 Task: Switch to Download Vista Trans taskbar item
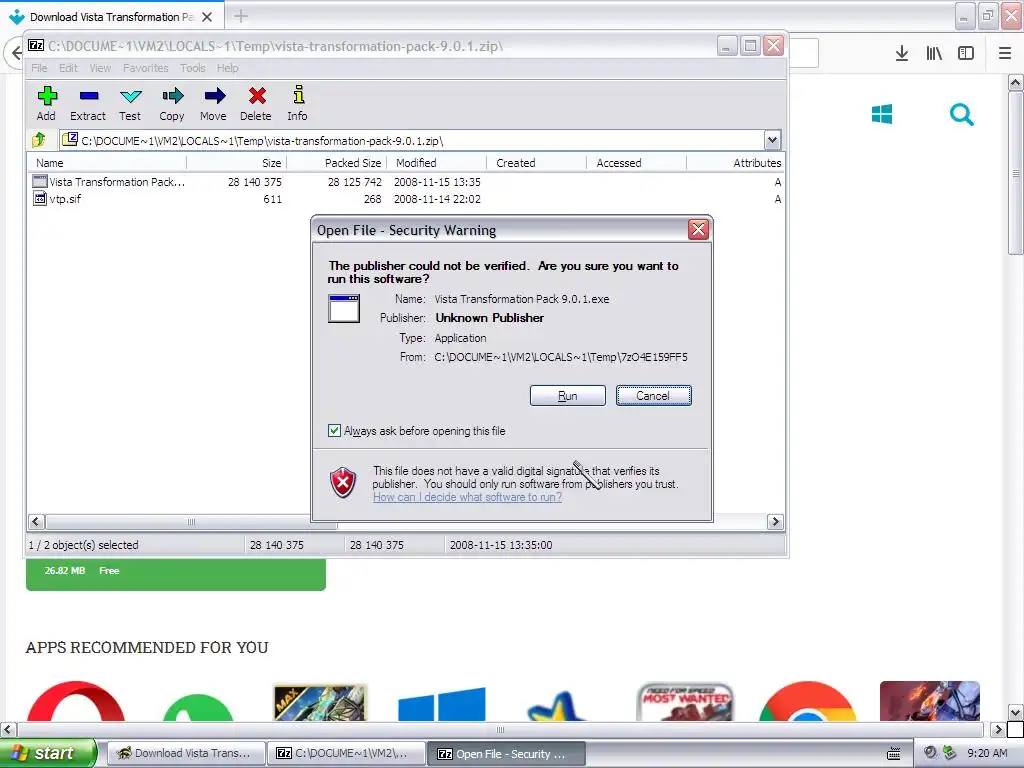tap(185, 753)
